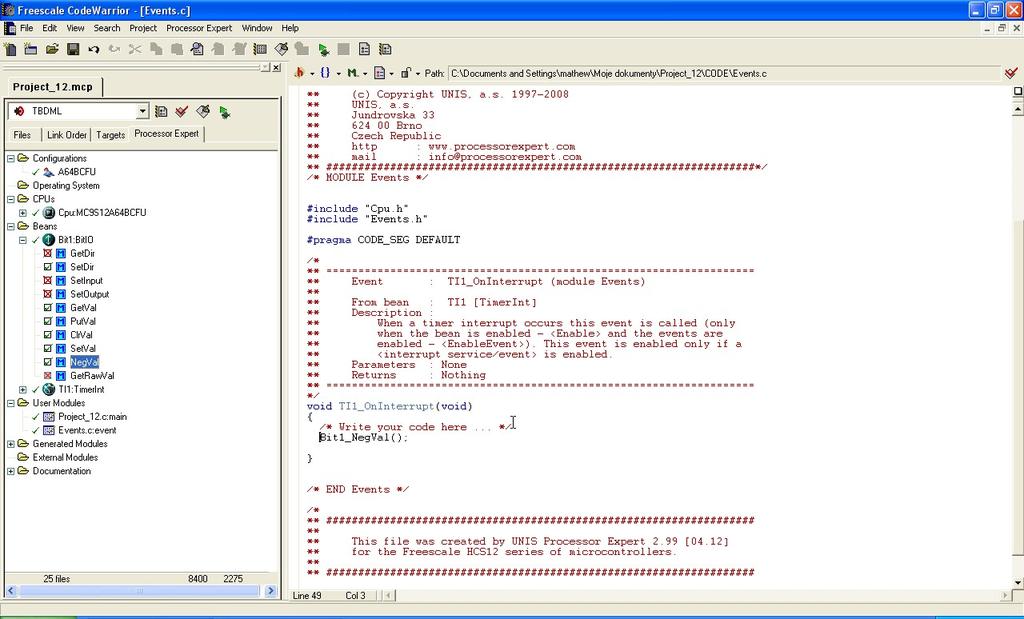Click the Line 49 status indicator
Image resolution: width=1024 pixels, height=619 pixels.
(x=307, y=595)
